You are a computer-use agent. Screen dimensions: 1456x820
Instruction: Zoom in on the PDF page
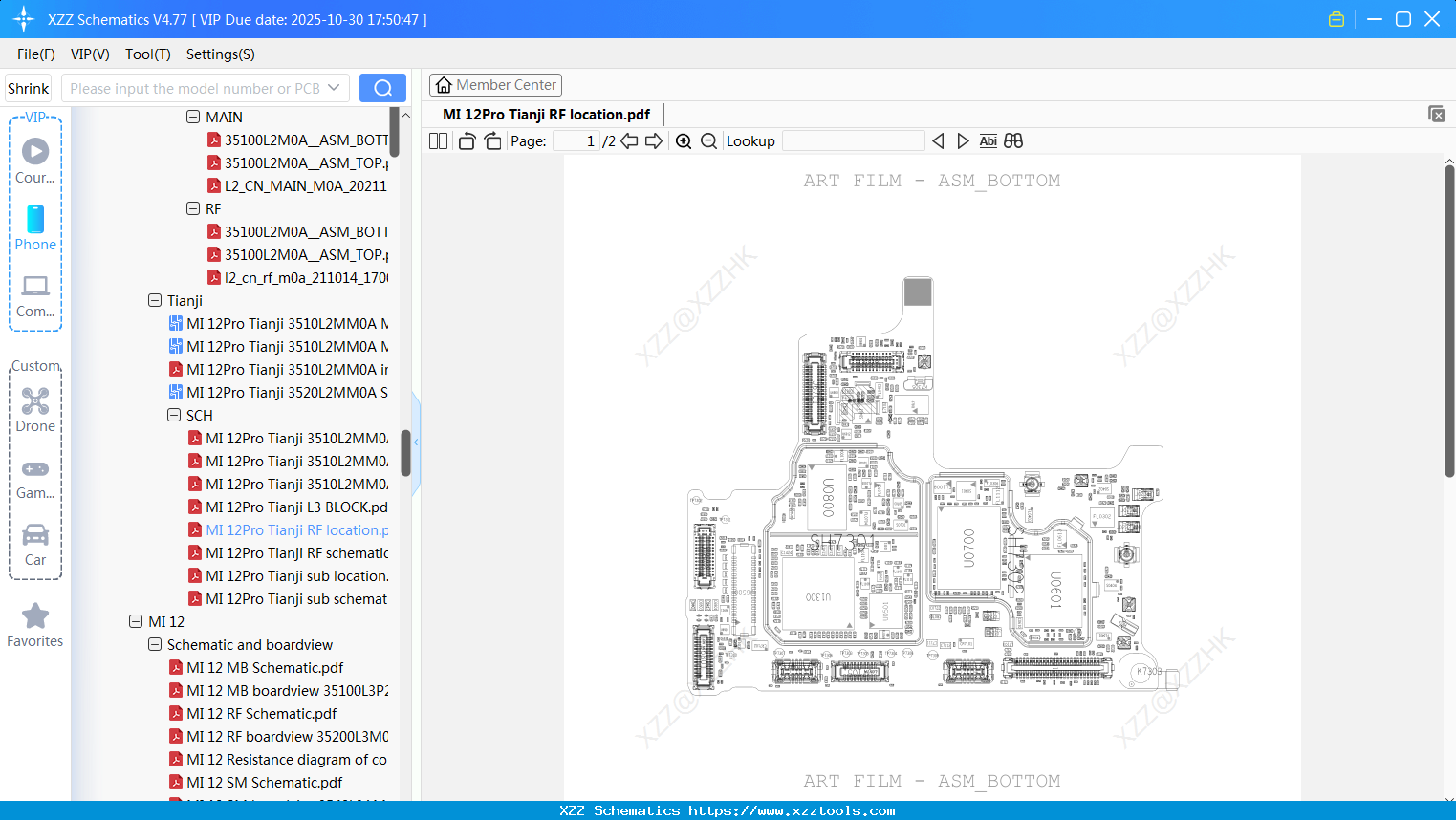click(x=684, y=140)
